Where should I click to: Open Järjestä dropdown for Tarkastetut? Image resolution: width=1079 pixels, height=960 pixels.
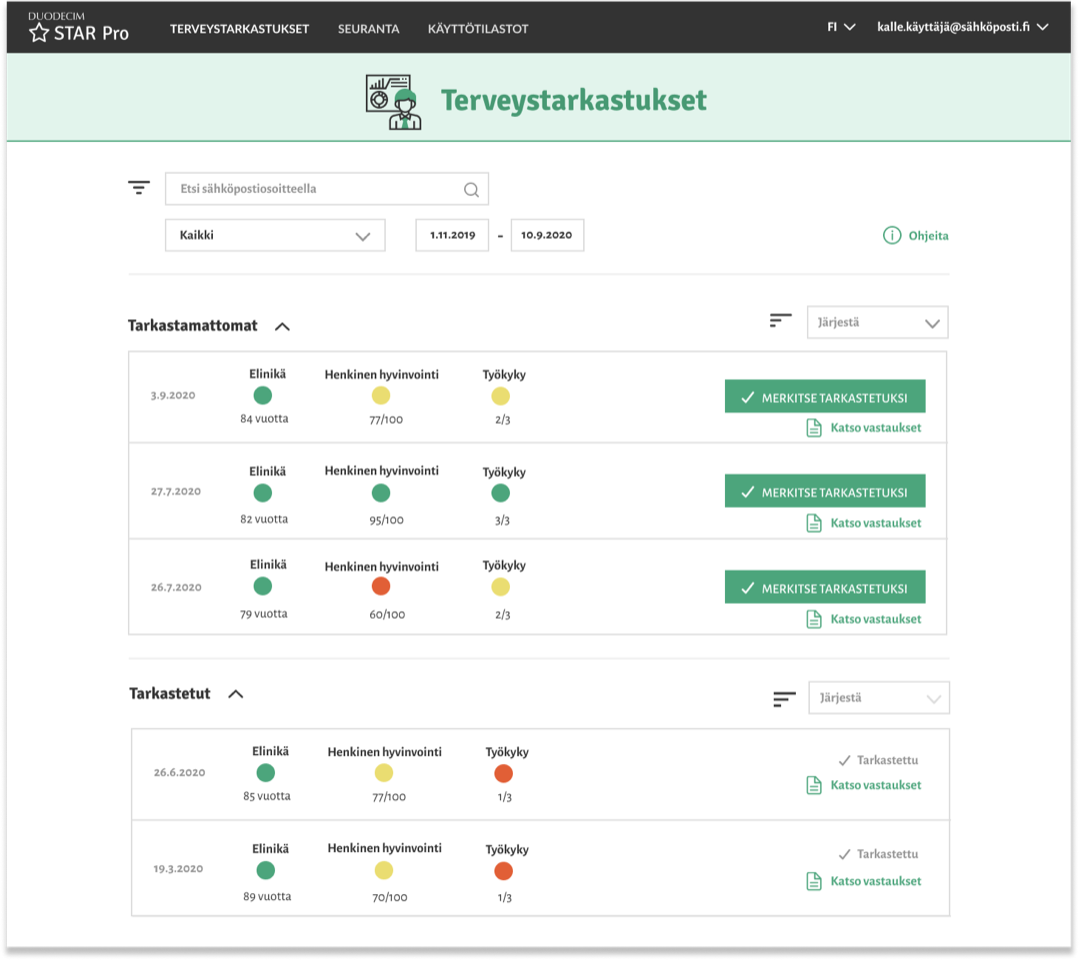tap(879, 698)
